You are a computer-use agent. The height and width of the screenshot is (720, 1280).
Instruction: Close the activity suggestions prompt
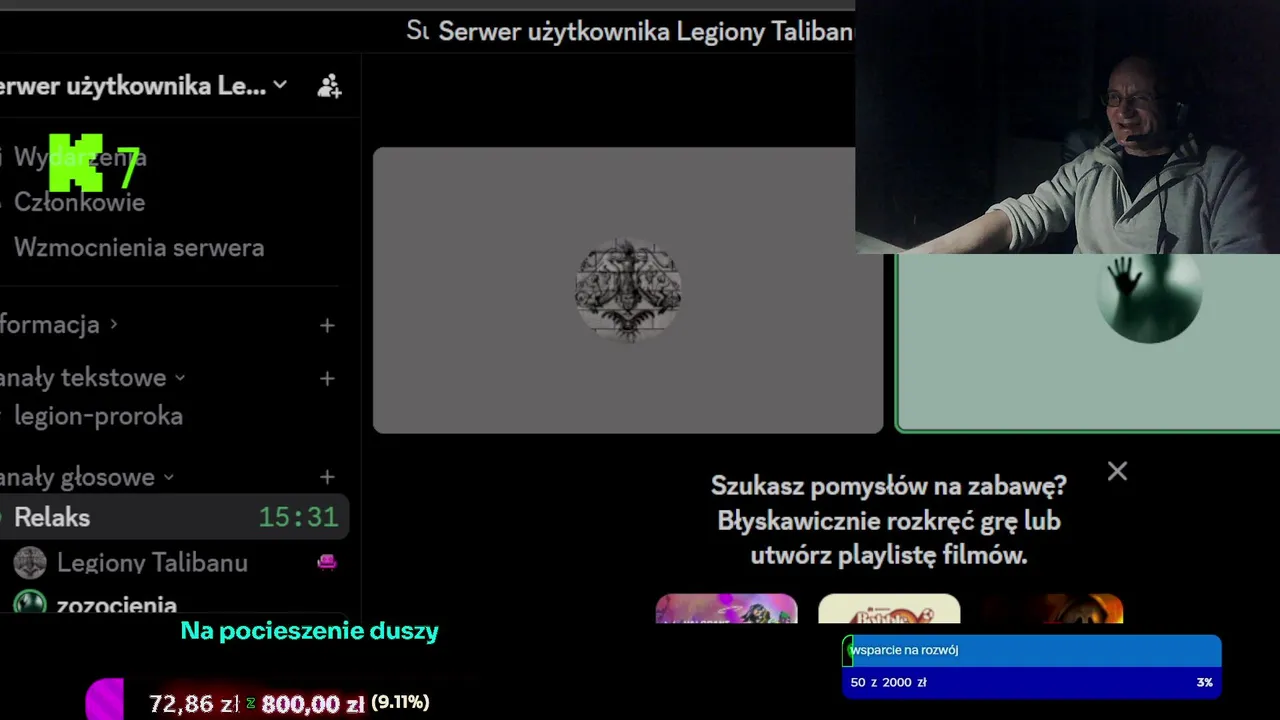(x=1117, y=471)
